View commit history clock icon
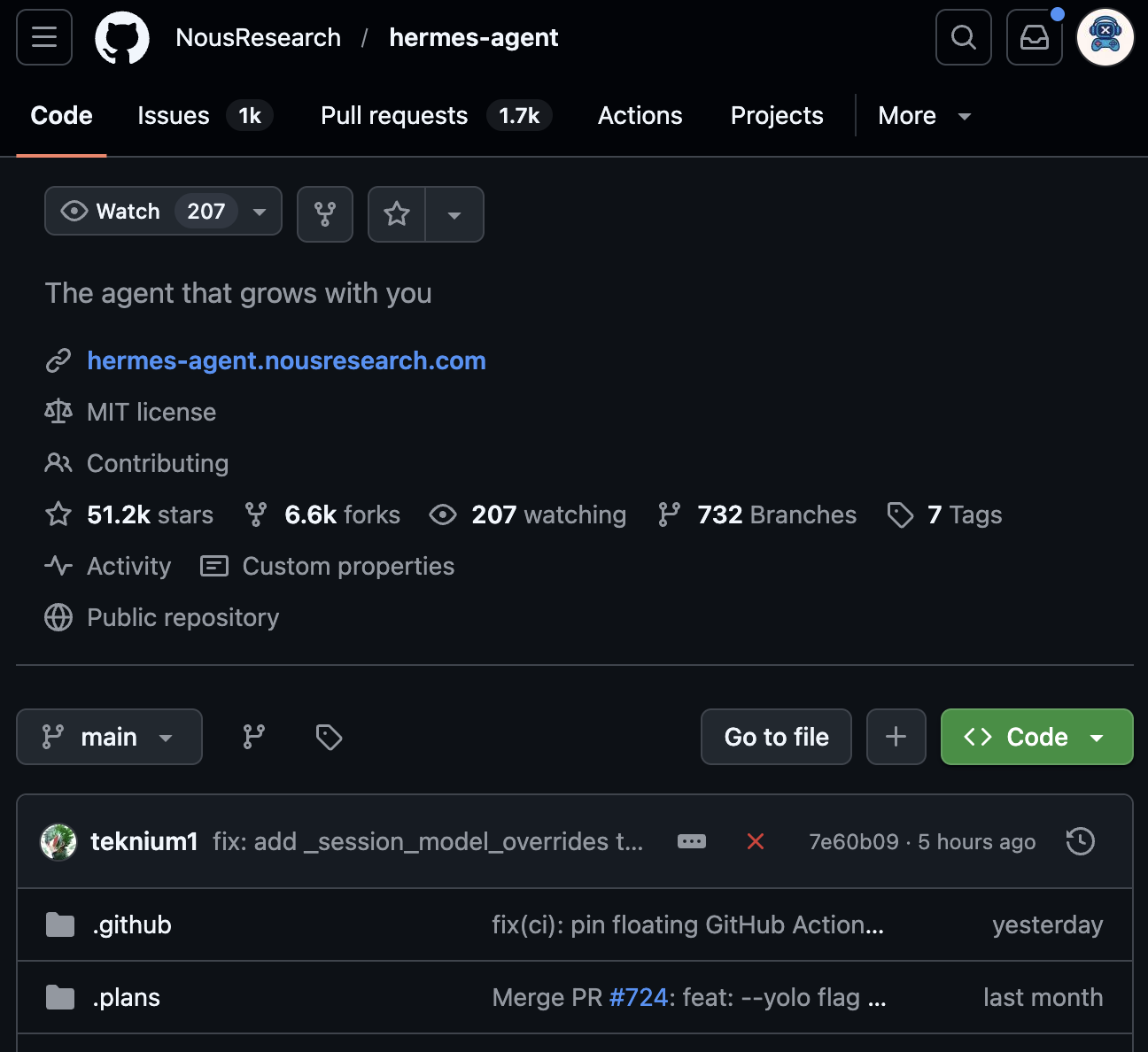This screenshot has width=1148, height=1052. pos(1081,841)
